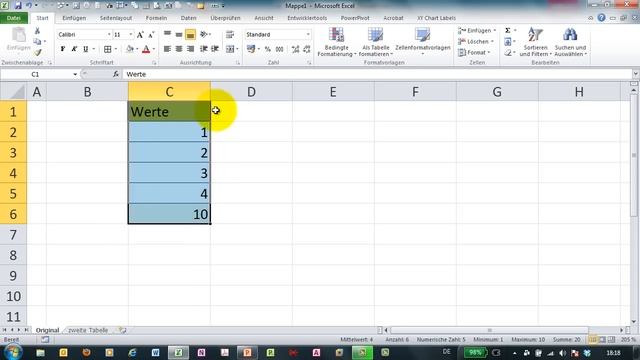
Task: Toggle underline formatting U
Action: point(85,49)
